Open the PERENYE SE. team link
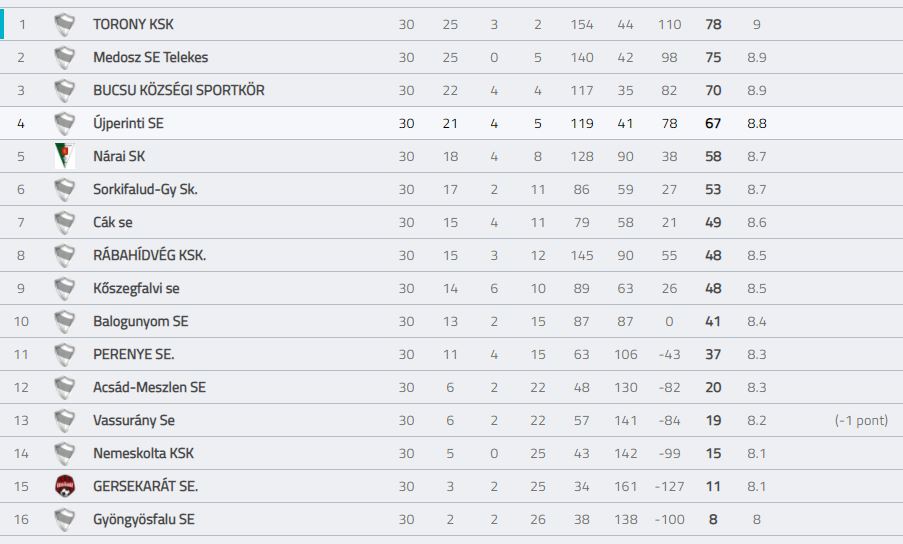Image resolution: width=903 pixels, height=544 pixels. (134, 355)
